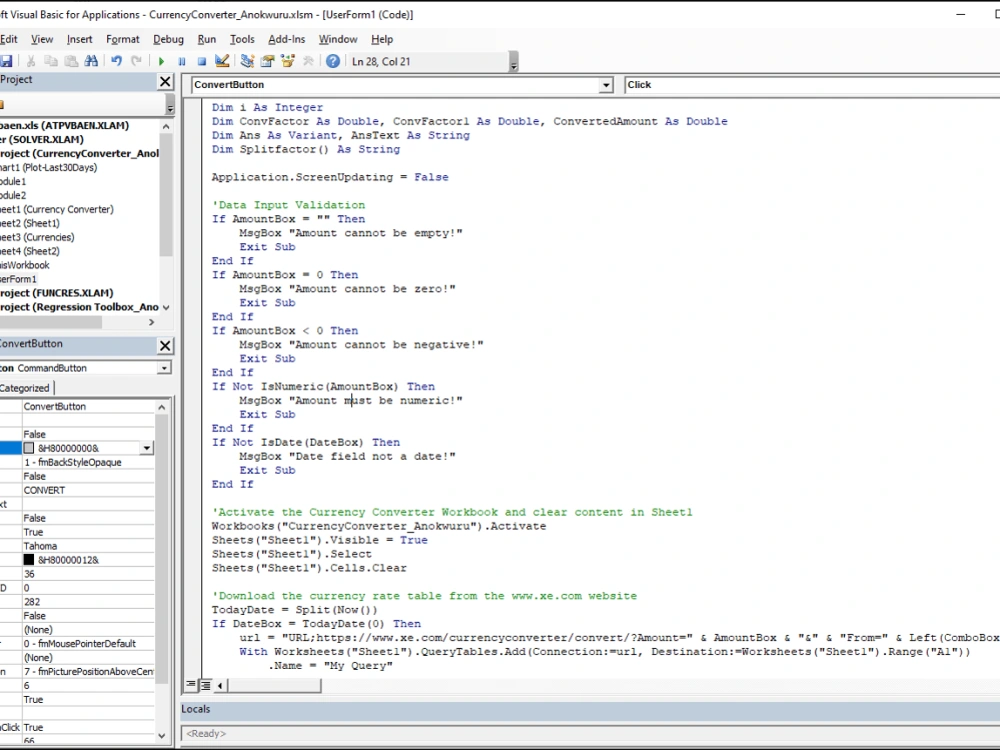Viewport: 1000px width, 750px height.
Task: Run the macro with the green play icon
Action: 162,61
